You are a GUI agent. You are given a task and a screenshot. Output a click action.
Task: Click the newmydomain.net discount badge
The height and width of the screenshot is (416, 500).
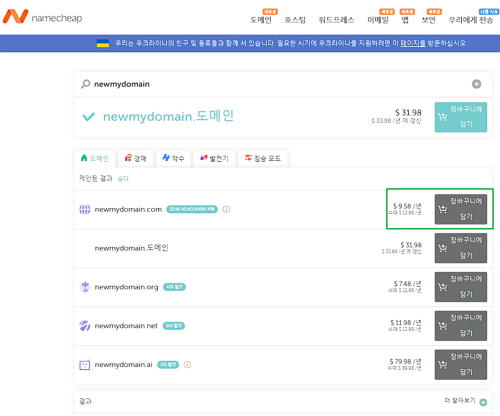click(174, 326)
